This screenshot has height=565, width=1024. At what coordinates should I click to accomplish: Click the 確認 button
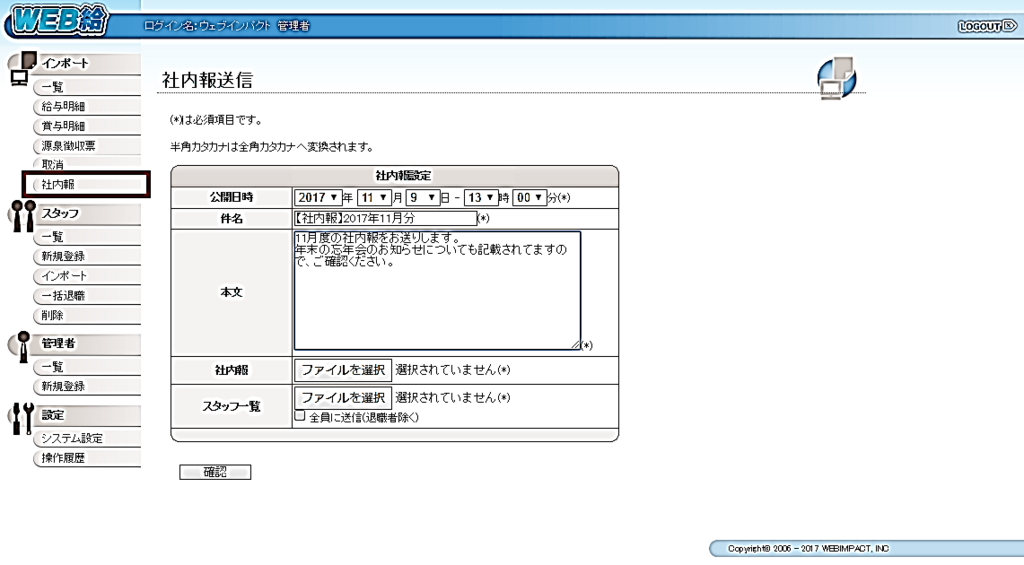(215, 472)
